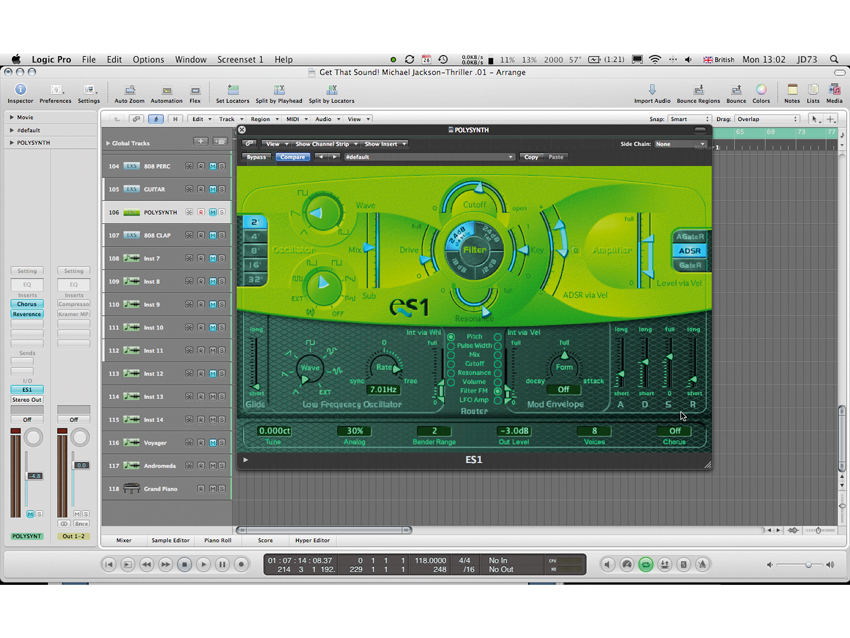Click the Record transport button
Screen dimensions: 850x638
click(x=241, y=564)
